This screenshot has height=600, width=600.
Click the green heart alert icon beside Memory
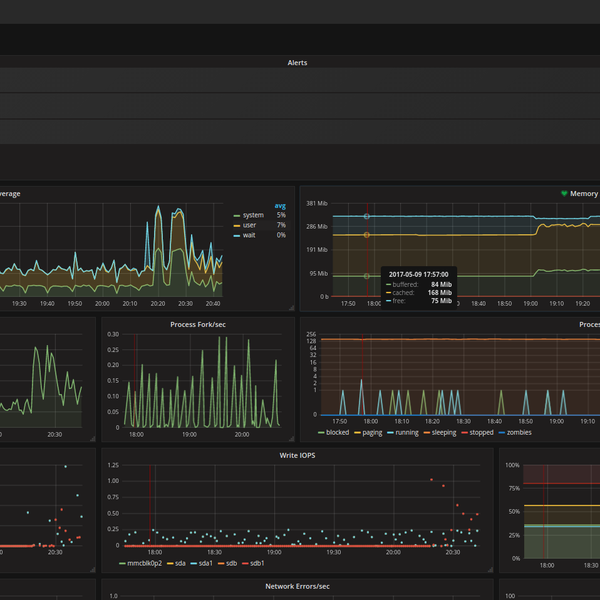pos(563,193)
